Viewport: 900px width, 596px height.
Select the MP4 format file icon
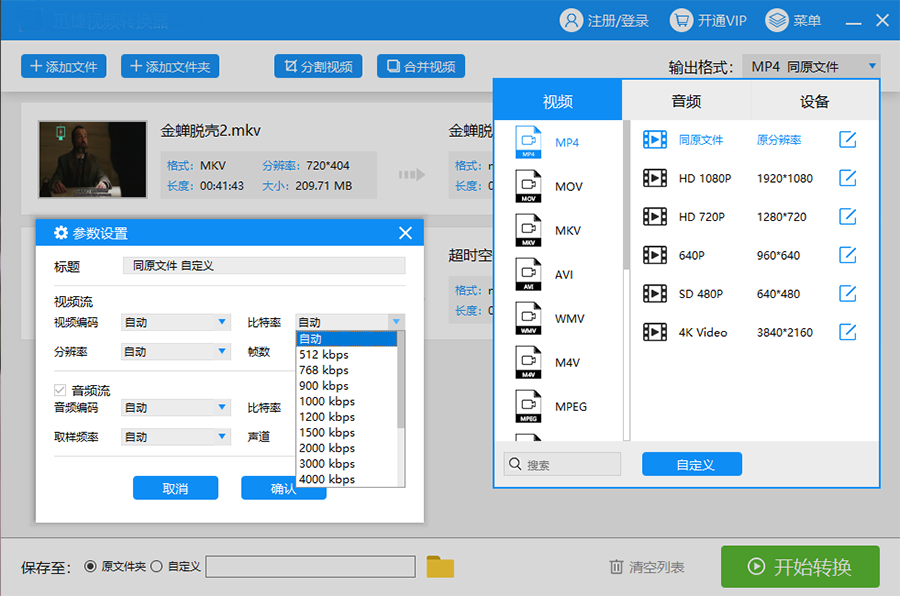pyautogui.click(x=528, y=142)
